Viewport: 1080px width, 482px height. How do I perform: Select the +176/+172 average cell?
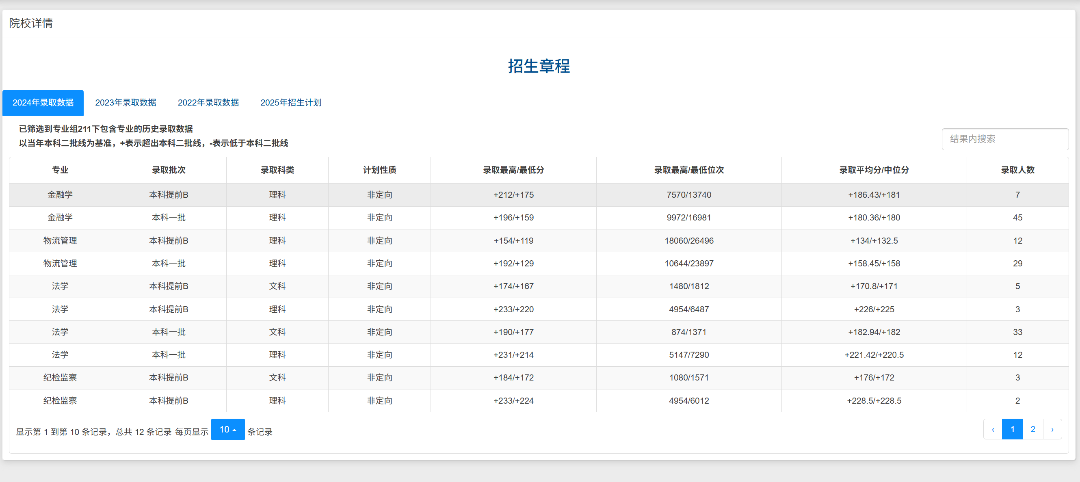pos(874,377)
